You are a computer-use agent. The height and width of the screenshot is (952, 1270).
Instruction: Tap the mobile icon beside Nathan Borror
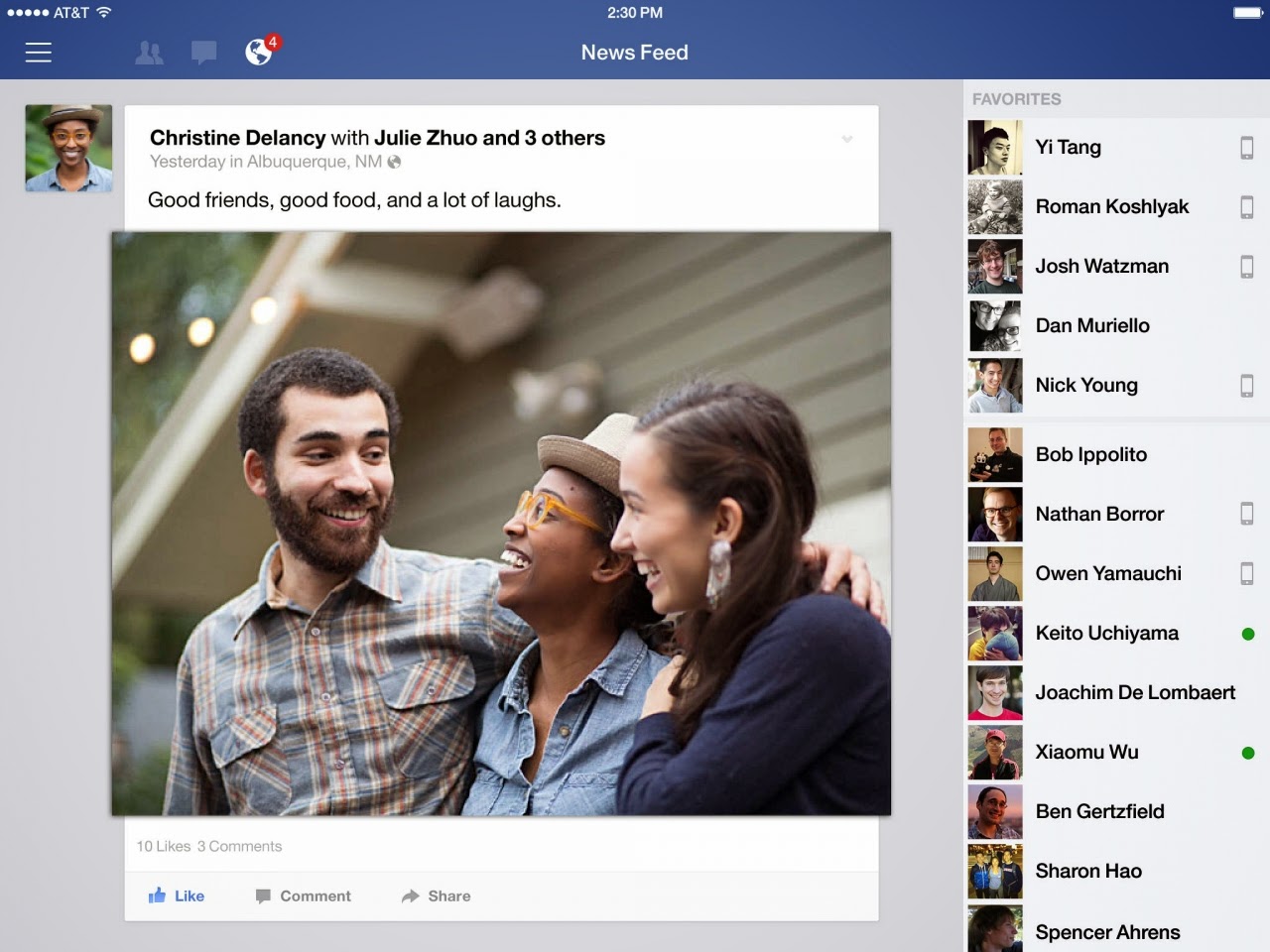coord(1247,514)
